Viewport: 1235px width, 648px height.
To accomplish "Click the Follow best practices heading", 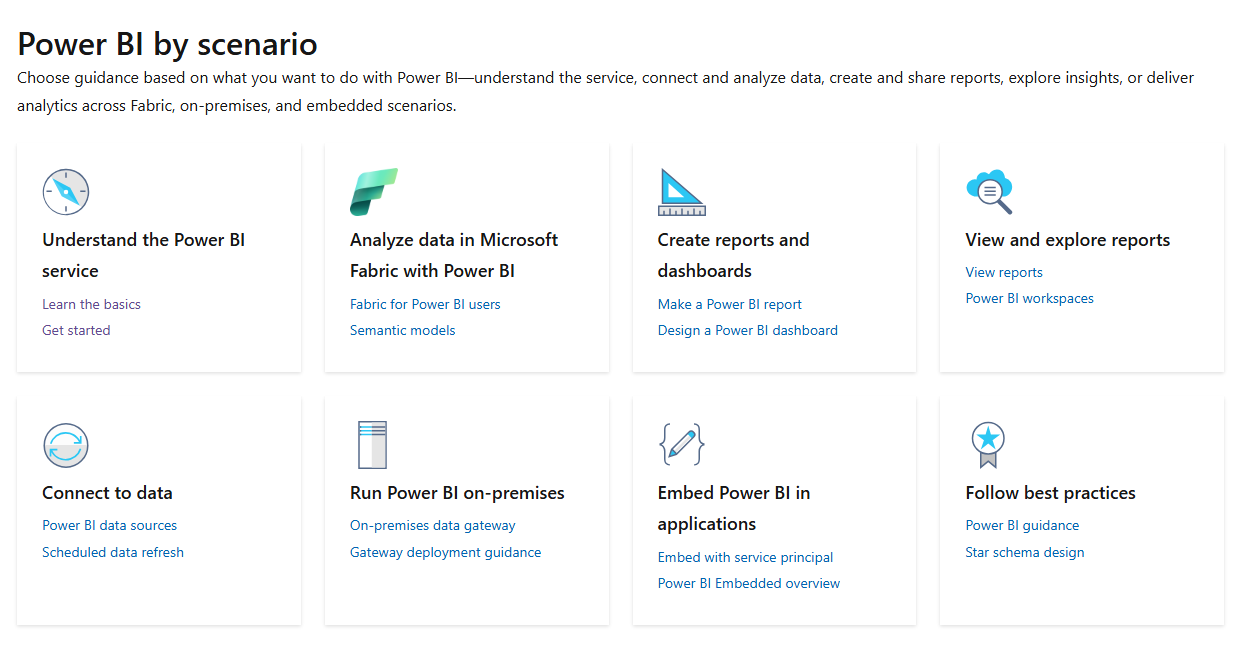I will tap(1050, 493).
